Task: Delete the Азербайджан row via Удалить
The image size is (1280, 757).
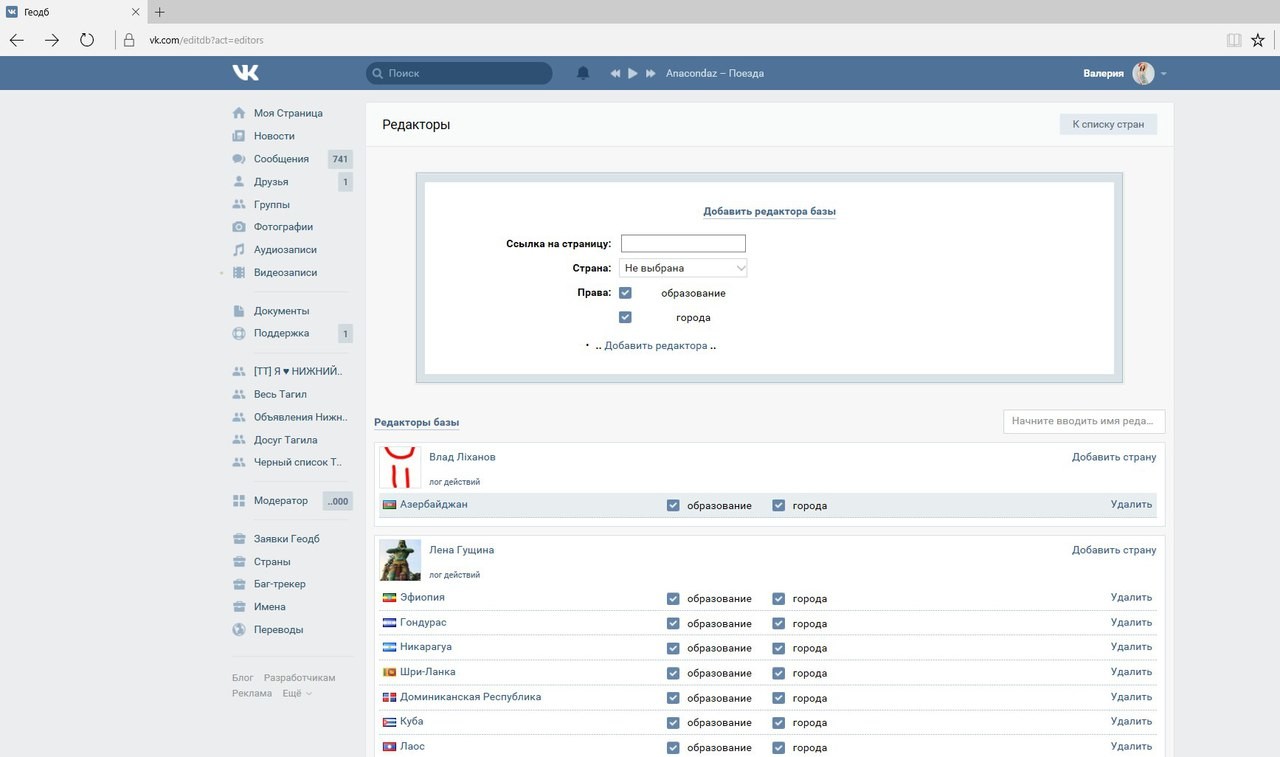Action: [1131, 504]
